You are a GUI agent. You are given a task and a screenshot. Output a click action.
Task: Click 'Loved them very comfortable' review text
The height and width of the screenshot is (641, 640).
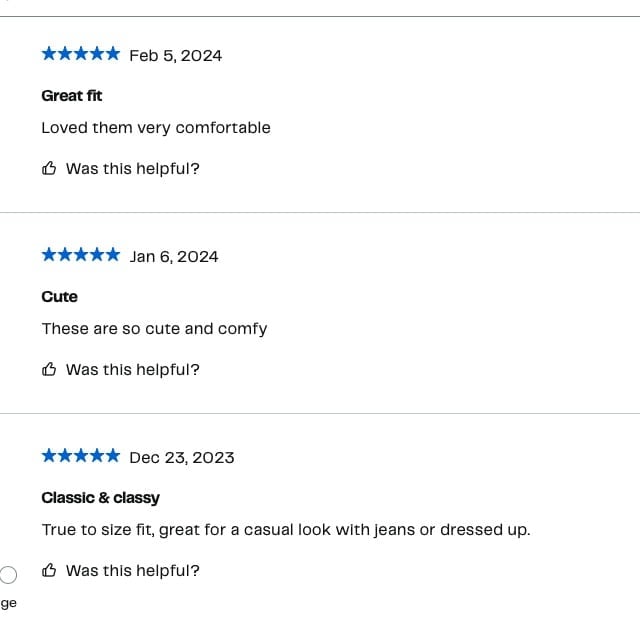coord(156,128)
